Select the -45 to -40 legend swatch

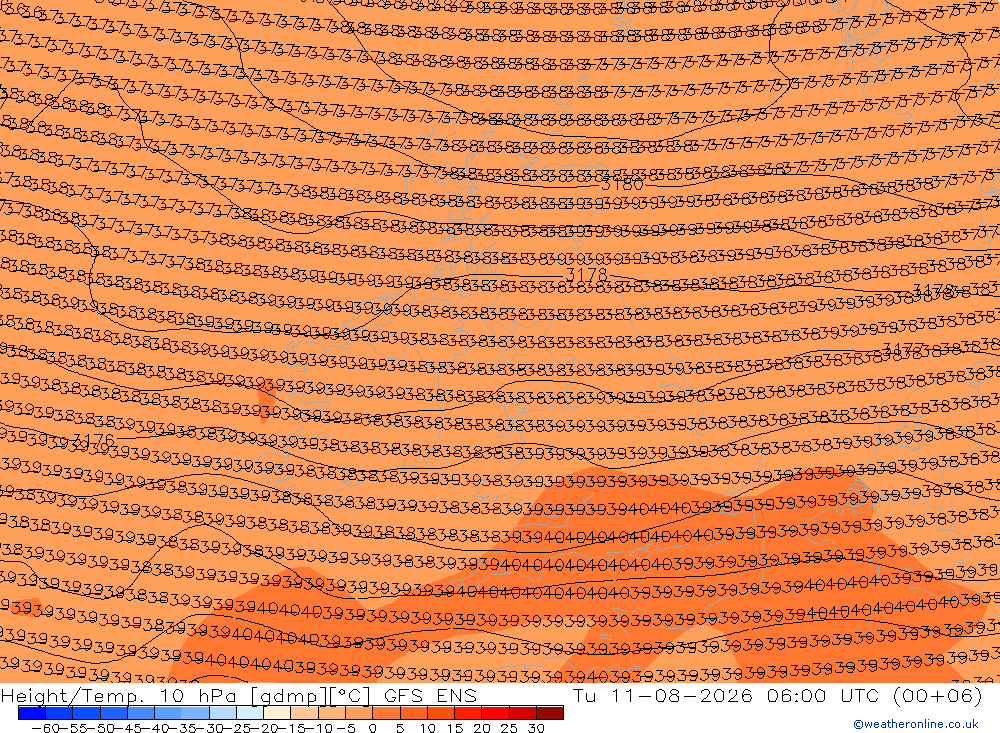[x=140, y=713]
